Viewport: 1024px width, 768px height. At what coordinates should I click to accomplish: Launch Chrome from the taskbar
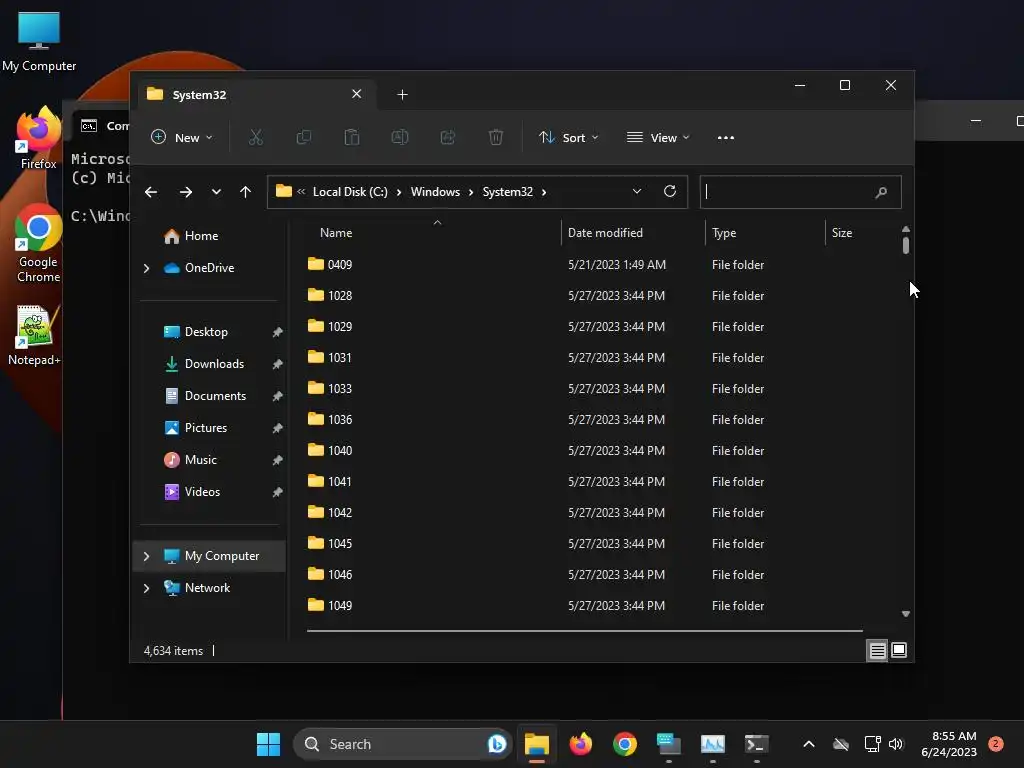point(625,744)
